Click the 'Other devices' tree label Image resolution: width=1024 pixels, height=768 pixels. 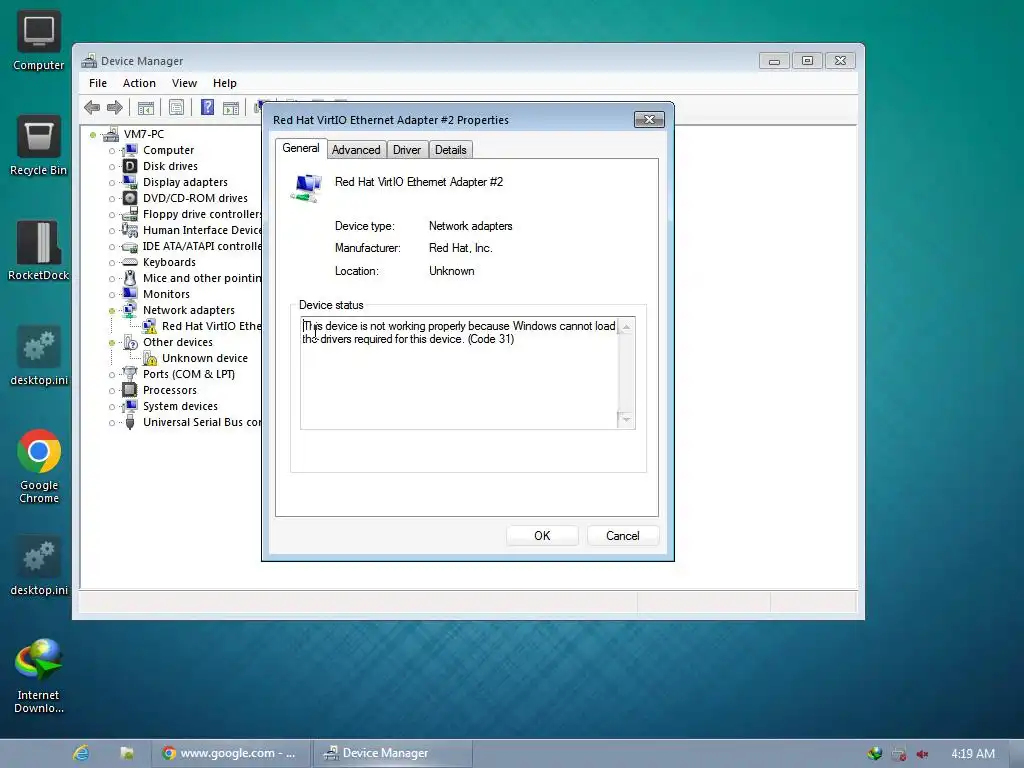point(178,342)
